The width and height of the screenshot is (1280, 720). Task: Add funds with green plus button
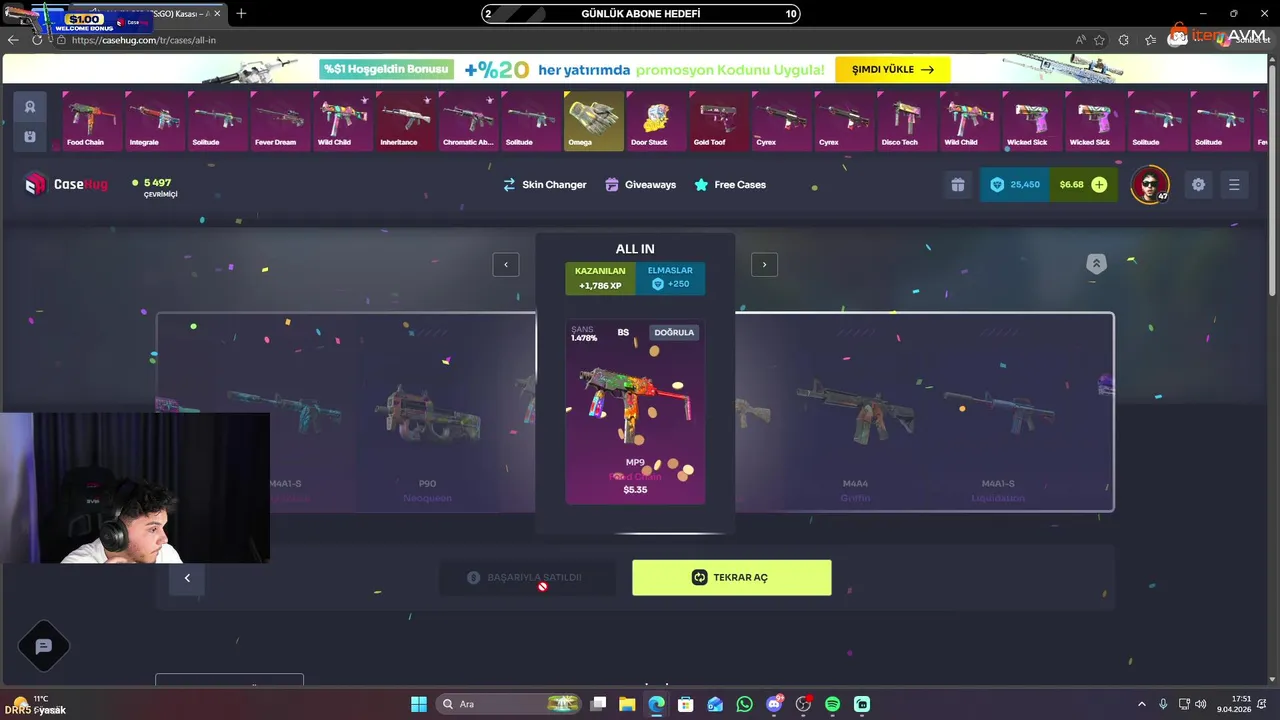click(x=1099, y=185)
